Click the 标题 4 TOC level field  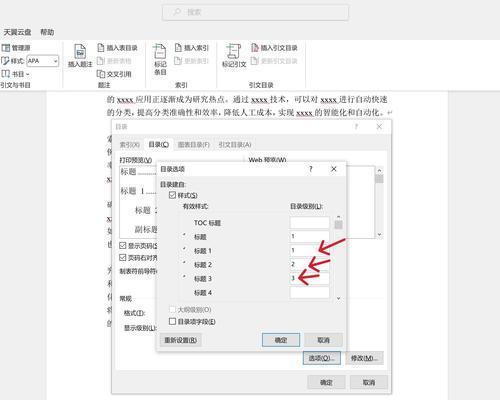tap(310, 293)
